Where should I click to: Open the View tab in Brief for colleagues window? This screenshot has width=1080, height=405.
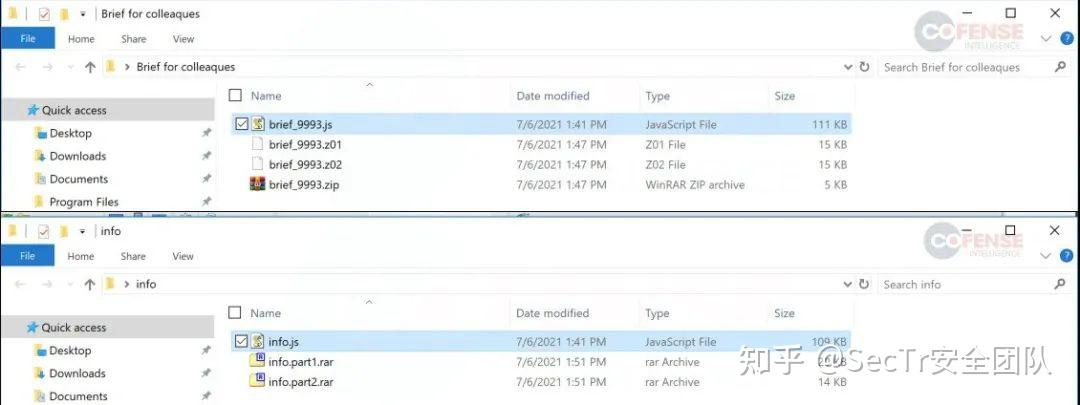click(183, 39)
